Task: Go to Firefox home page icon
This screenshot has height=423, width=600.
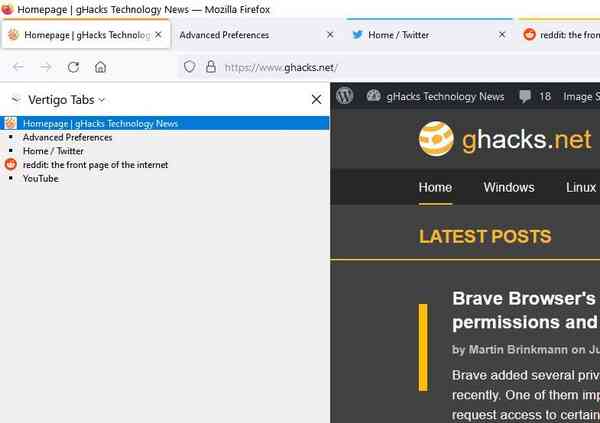Action: click(x=100, y=67)
